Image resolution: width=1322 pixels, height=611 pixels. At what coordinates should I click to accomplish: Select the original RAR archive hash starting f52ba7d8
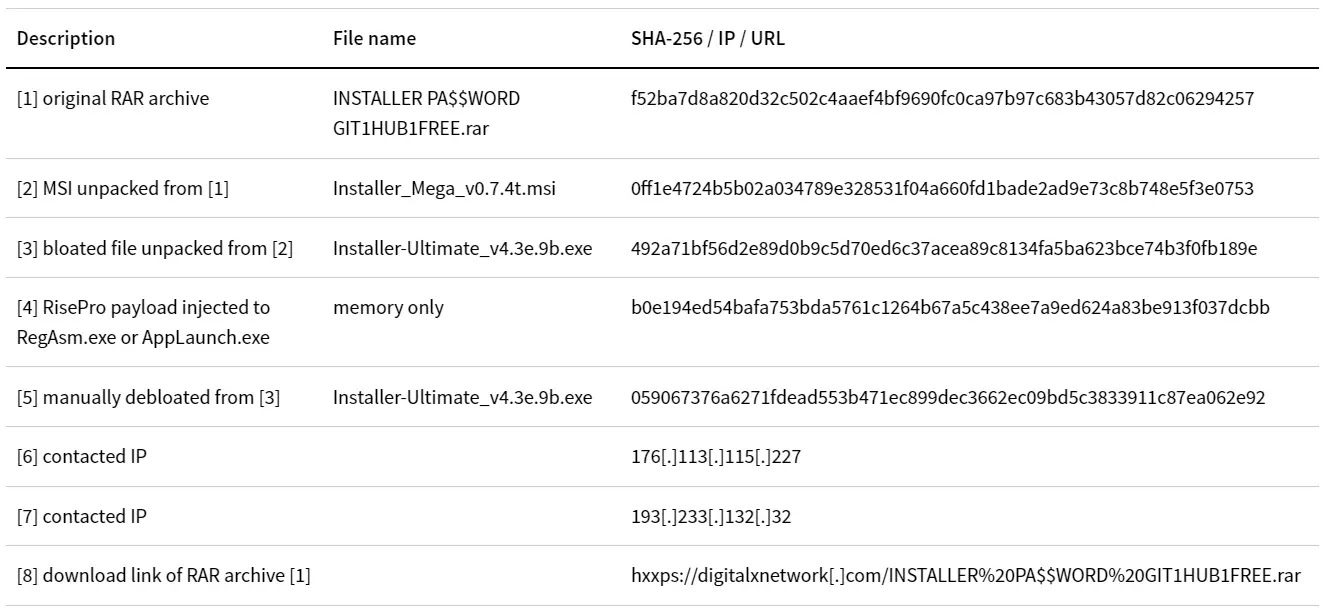click(942, 99)
